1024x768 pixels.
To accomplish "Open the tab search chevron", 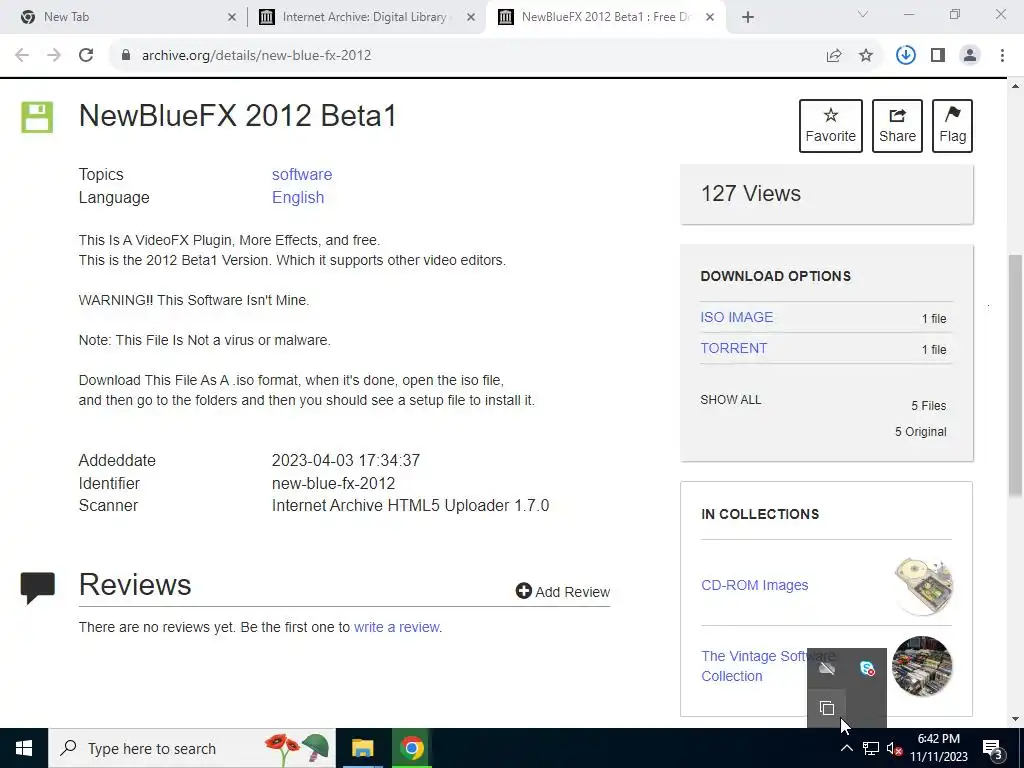I will coord(862,14).
